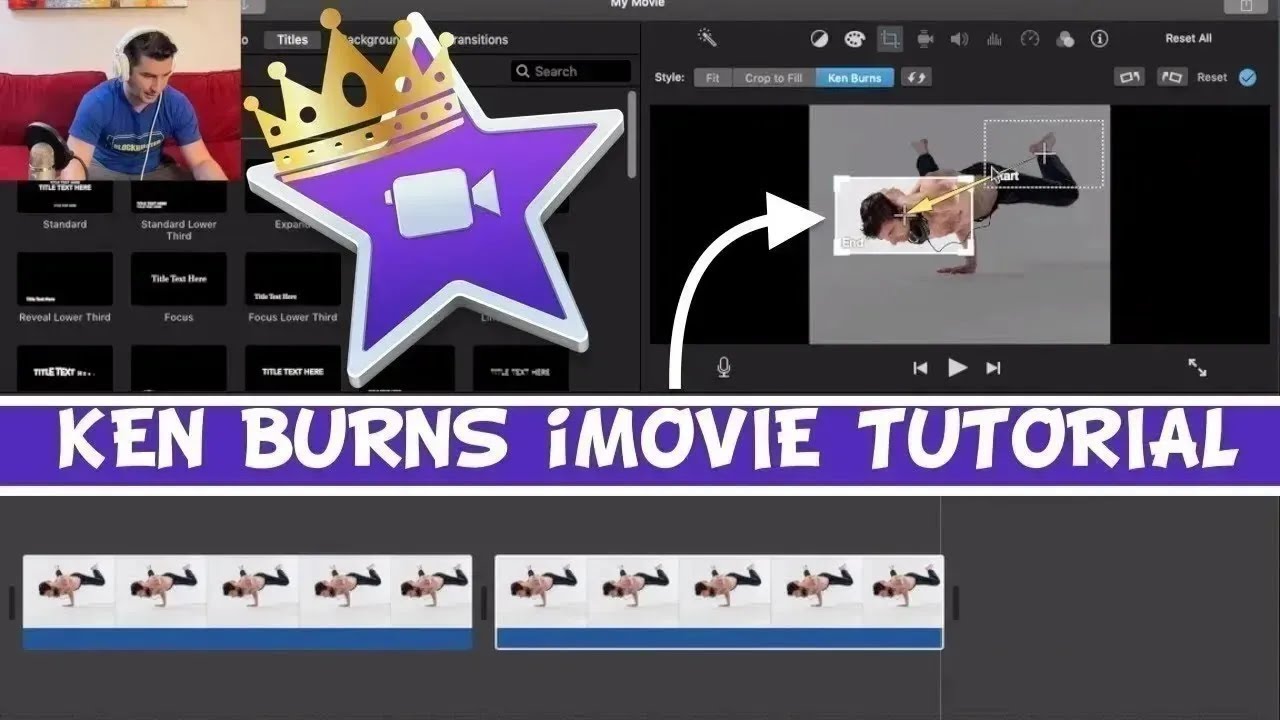The height and width of the screenshot is (720, 1280).
Task: Click the Ken Burns End frame
Action: click(904, 216)
